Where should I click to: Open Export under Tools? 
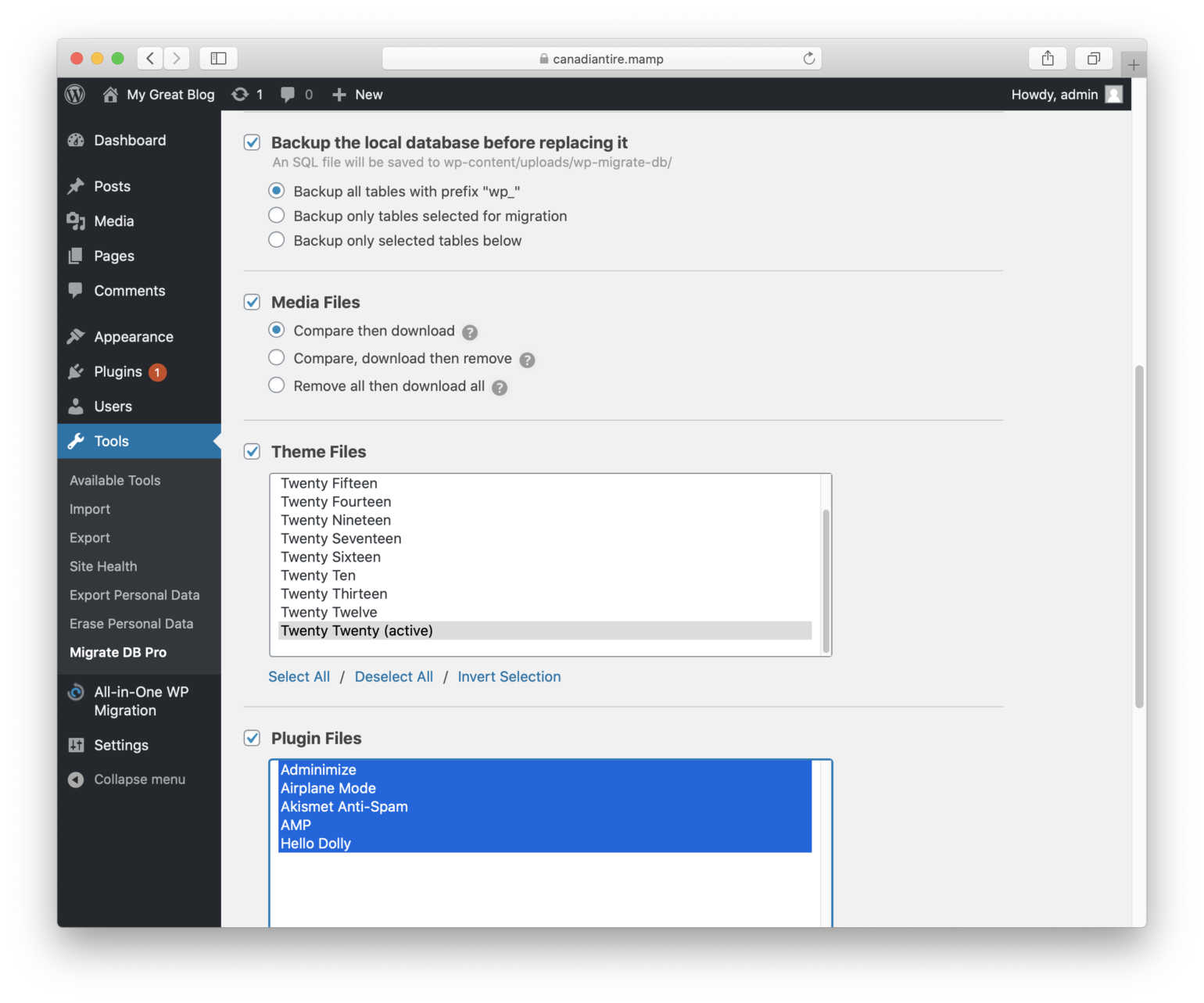90,538
